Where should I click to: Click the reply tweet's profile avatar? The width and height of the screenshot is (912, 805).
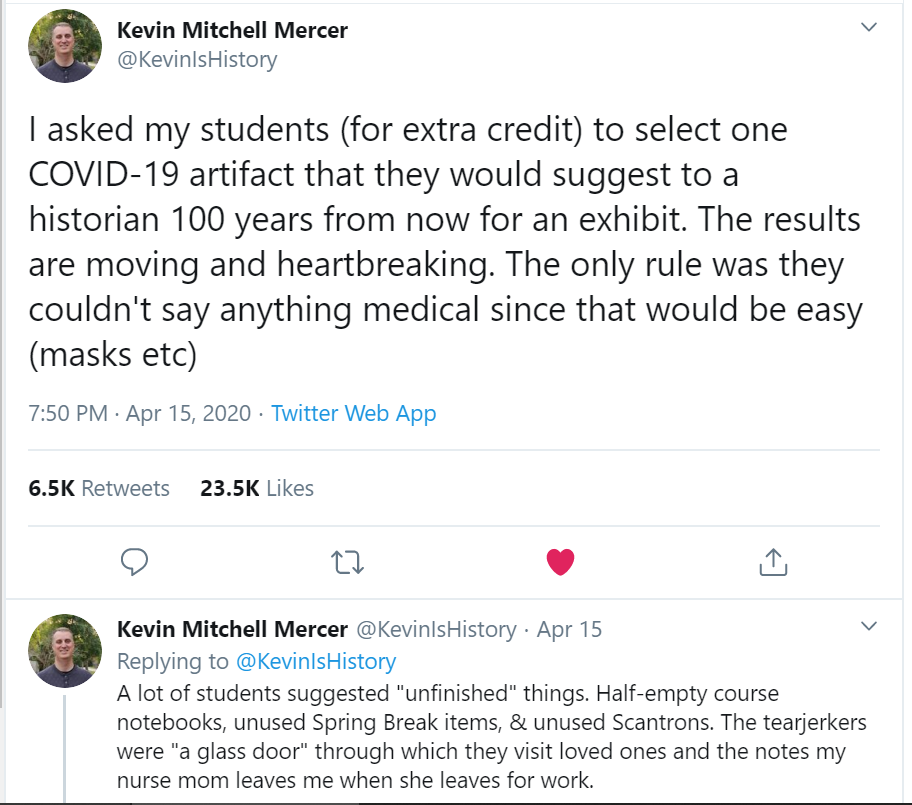pyautogui.click(x=64, y=650)
